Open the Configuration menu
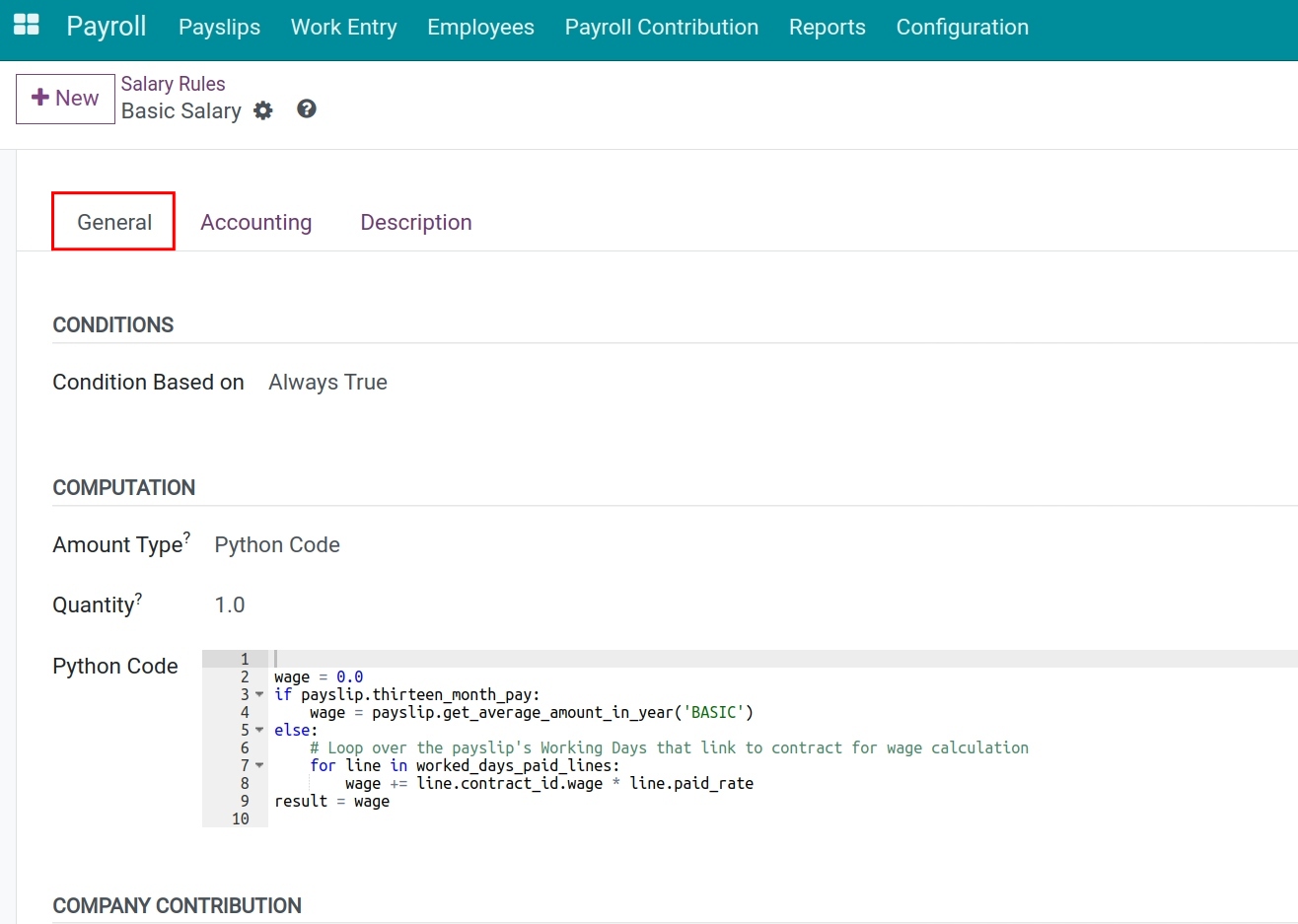Screen dimensions: 1298x924 (x=963, y=27)
